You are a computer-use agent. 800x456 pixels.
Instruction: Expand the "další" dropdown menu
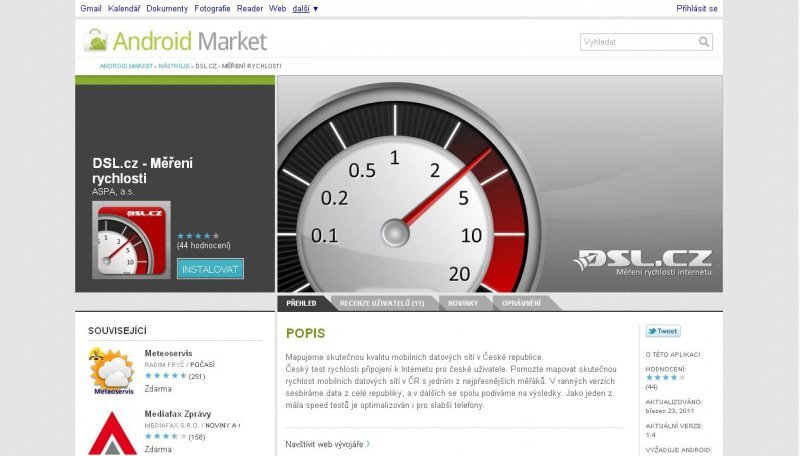tap(305, 8)
